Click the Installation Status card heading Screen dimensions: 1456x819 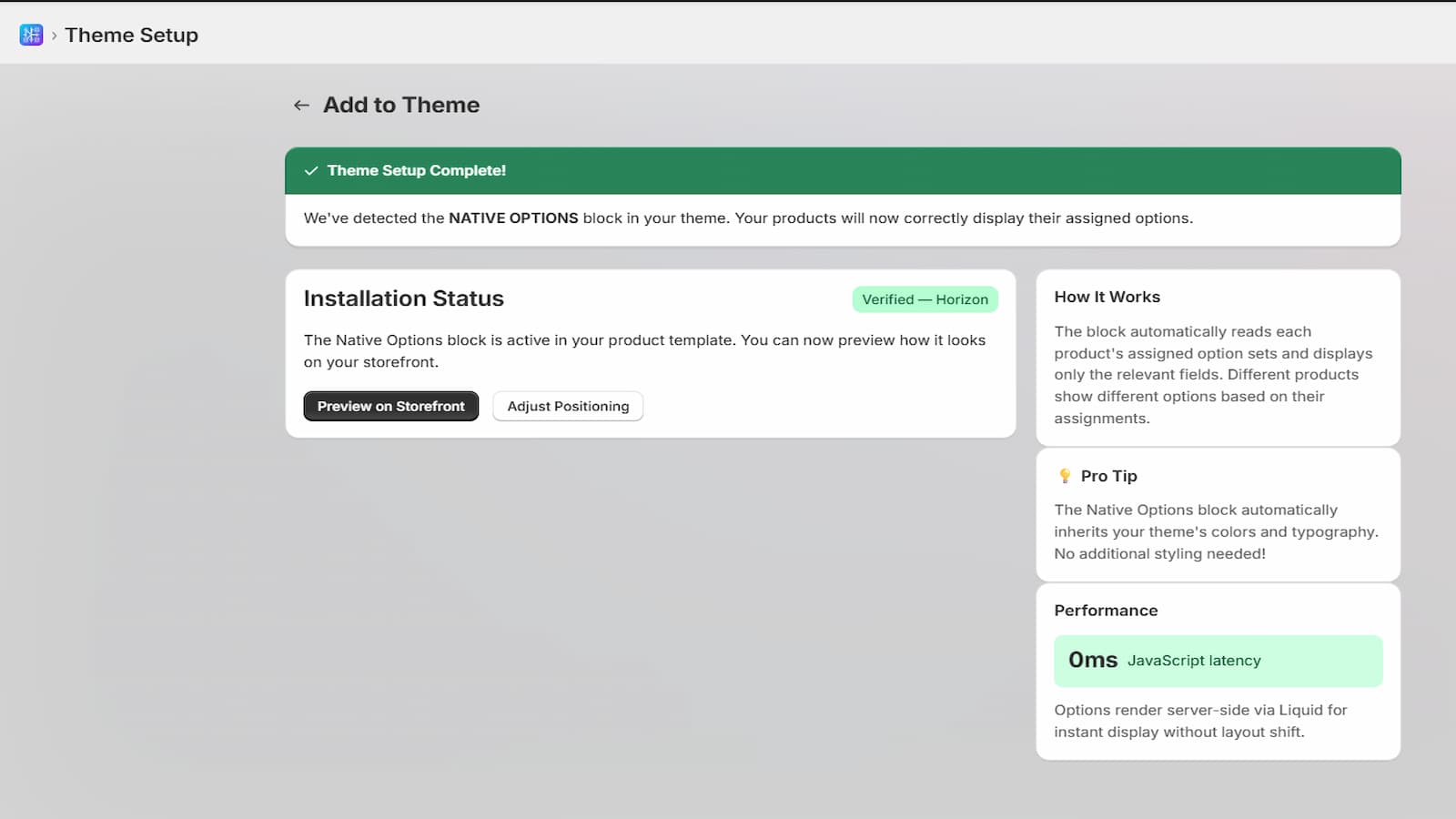pyautogui.click(x=404, y=298)
